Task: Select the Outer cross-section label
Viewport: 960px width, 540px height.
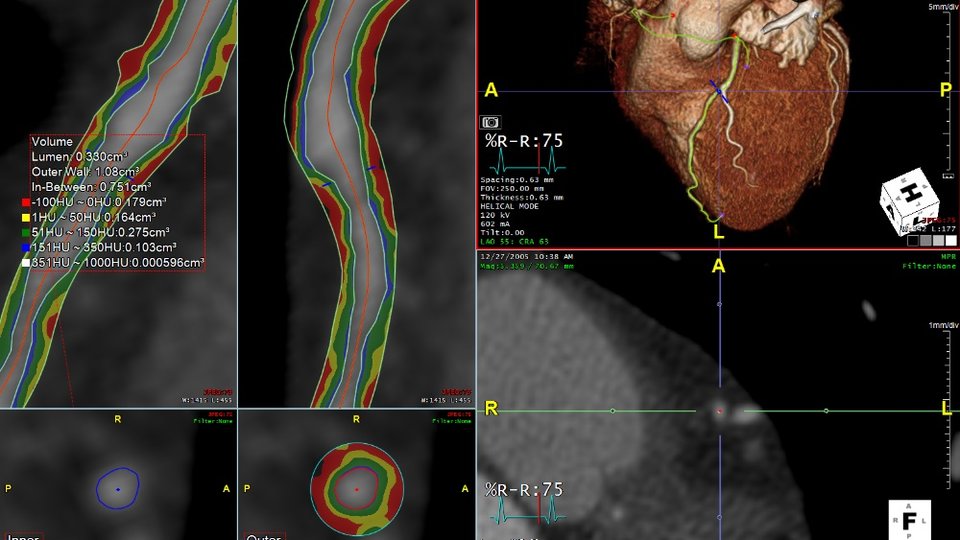Action: [264, 537]
